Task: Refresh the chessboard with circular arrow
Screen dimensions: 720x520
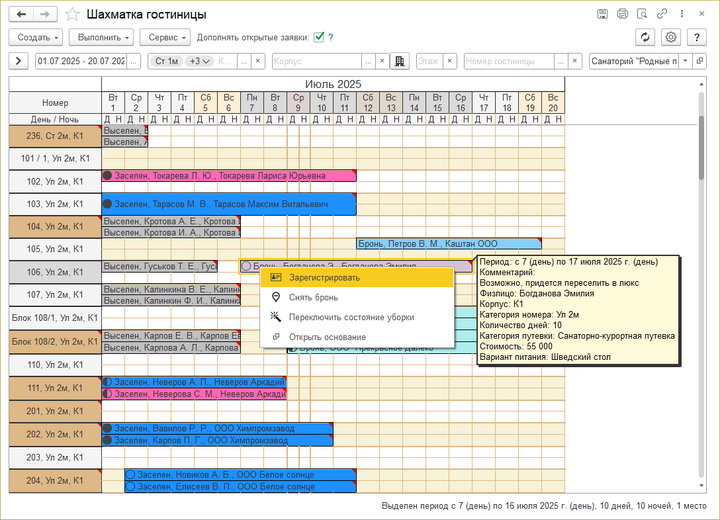Action: (645, 37)
